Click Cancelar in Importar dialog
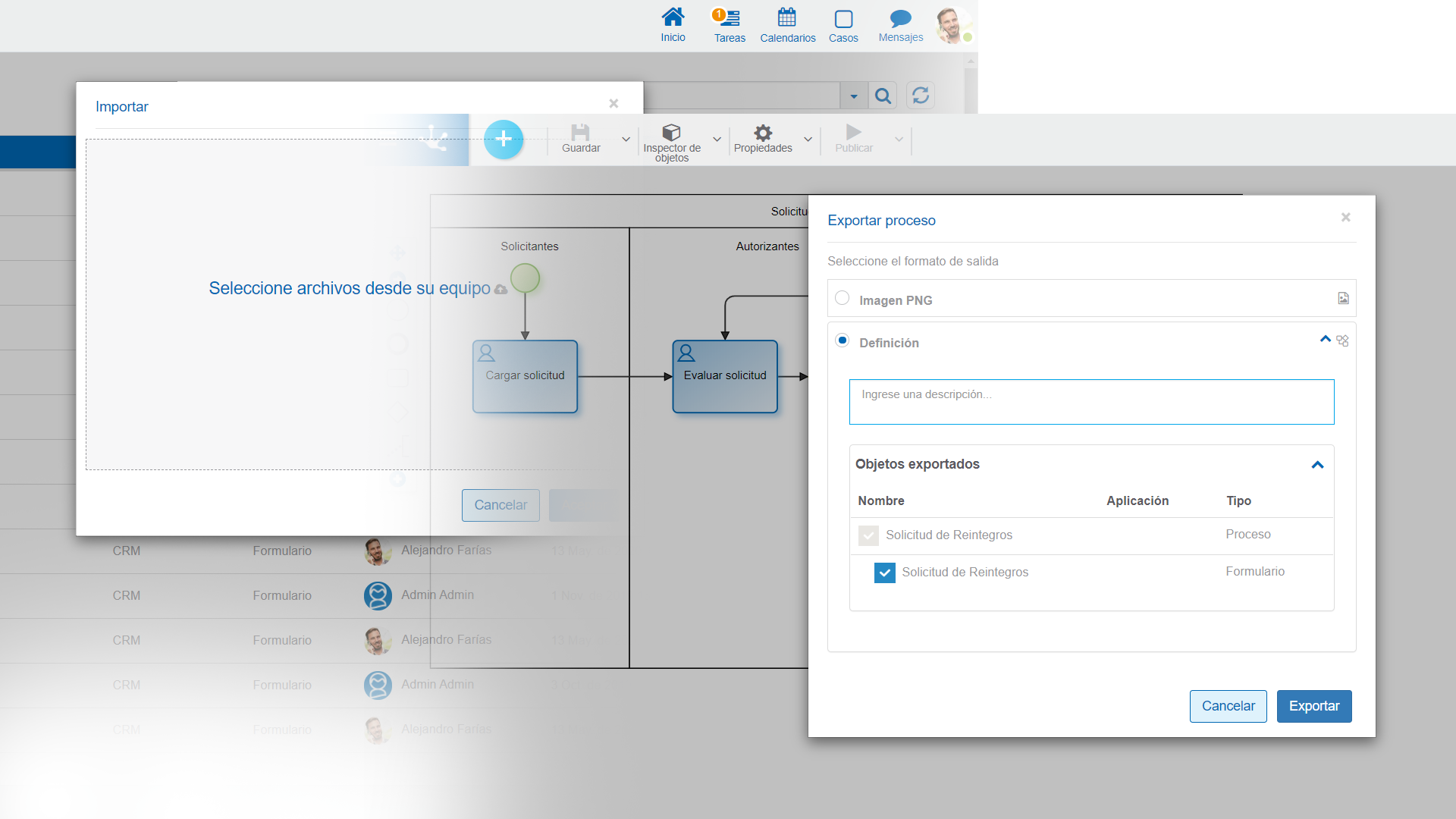Image resolution: width=1456 pixels, height=819 pixels. click(500, 505)
